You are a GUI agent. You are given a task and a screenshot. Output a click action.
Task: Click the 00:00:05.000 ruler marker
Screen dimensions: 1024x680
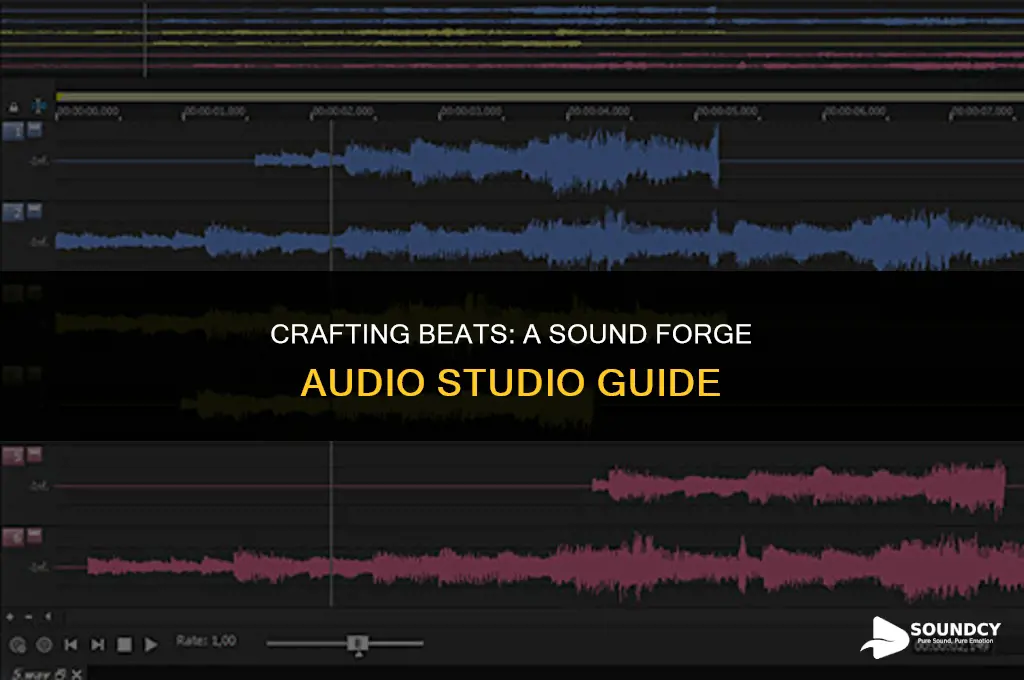tap(726, 111)
